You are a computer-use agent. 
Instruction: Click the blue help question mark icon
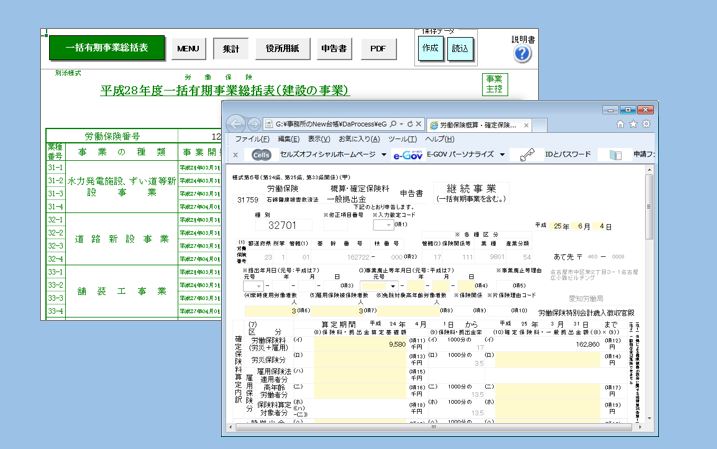click(x=523, y=55)
